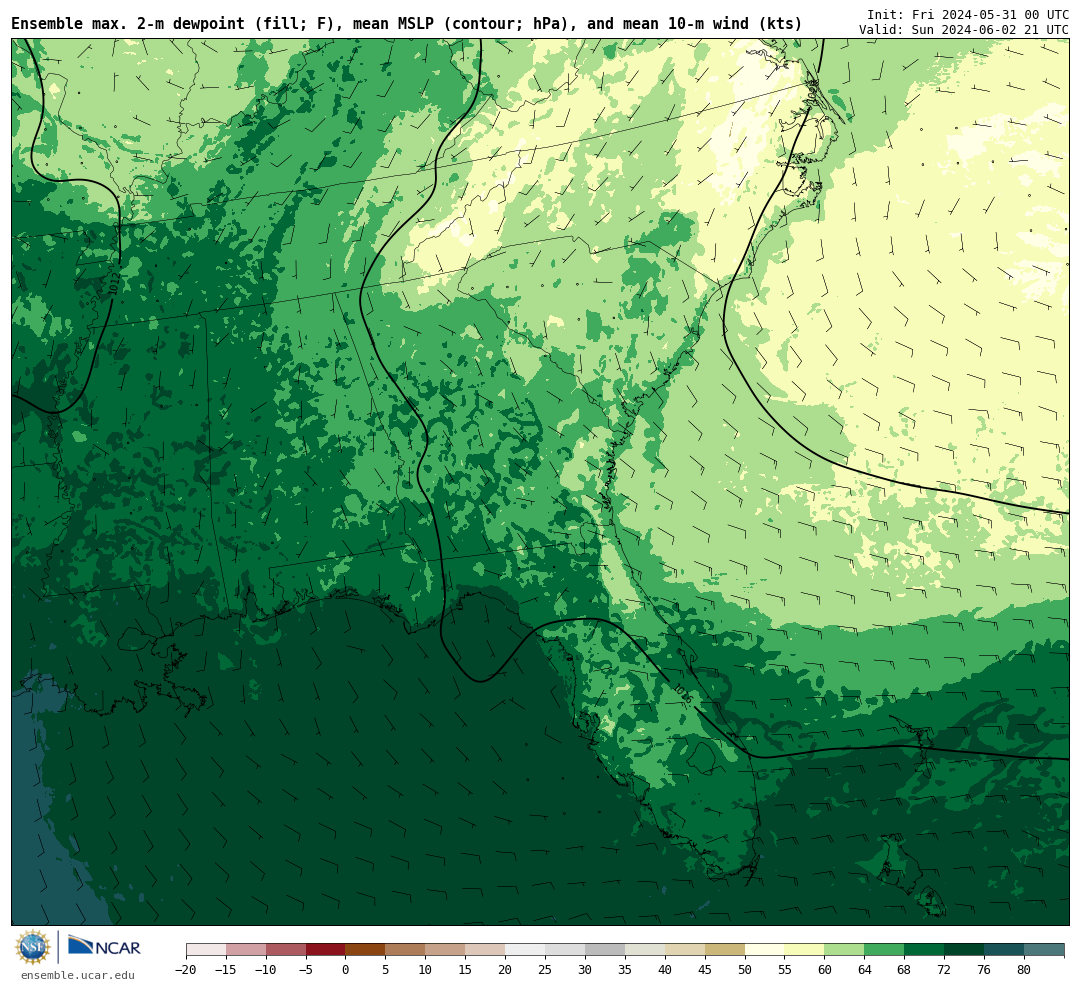The image size is (1080, 988).
Task: Pick the colorbar swatch between -10 and -5
Action: pyautogui.click(x=286, y=950)
